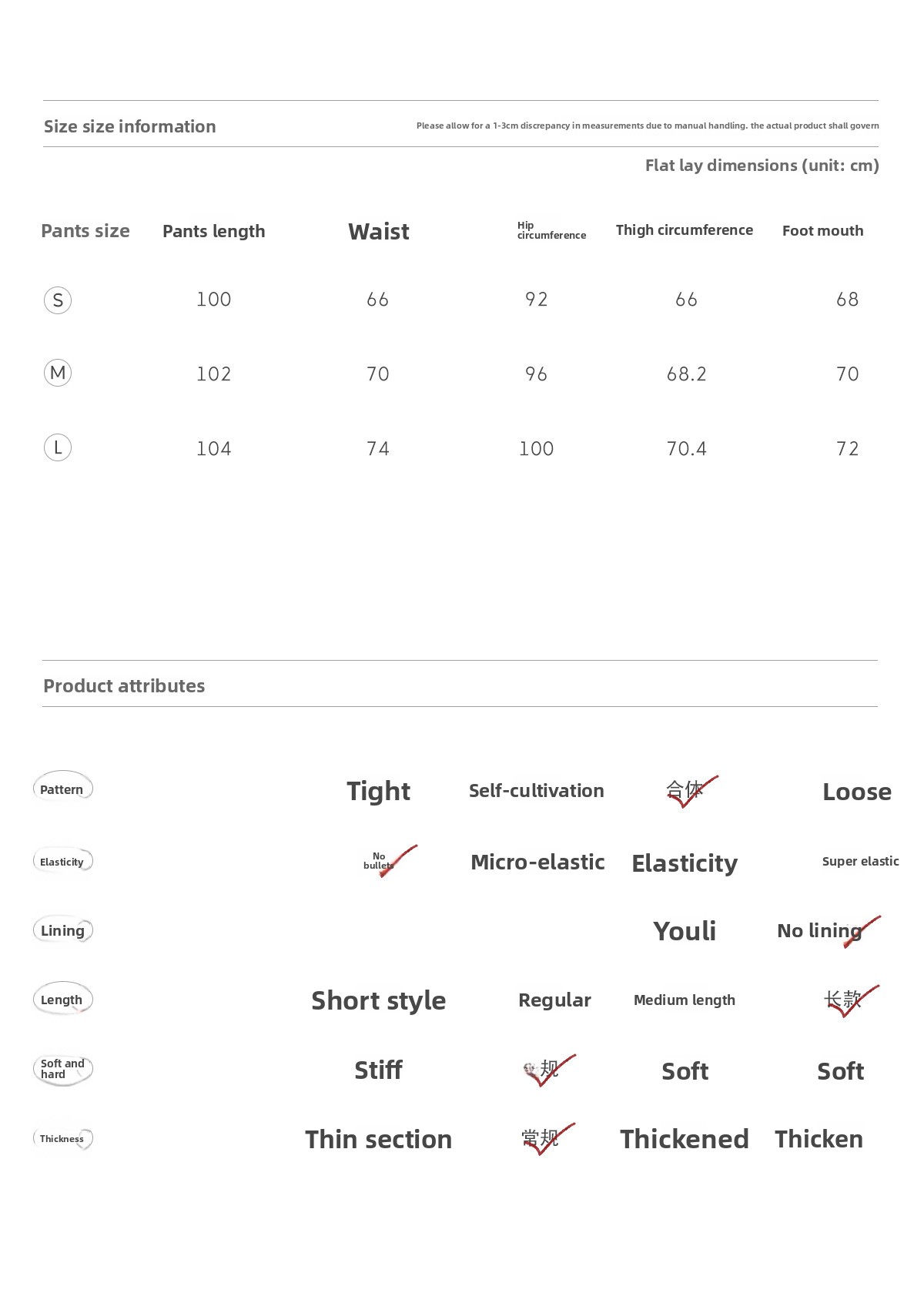Click the Length attribute badge

pyautogui.click(x=62, y=1000)
